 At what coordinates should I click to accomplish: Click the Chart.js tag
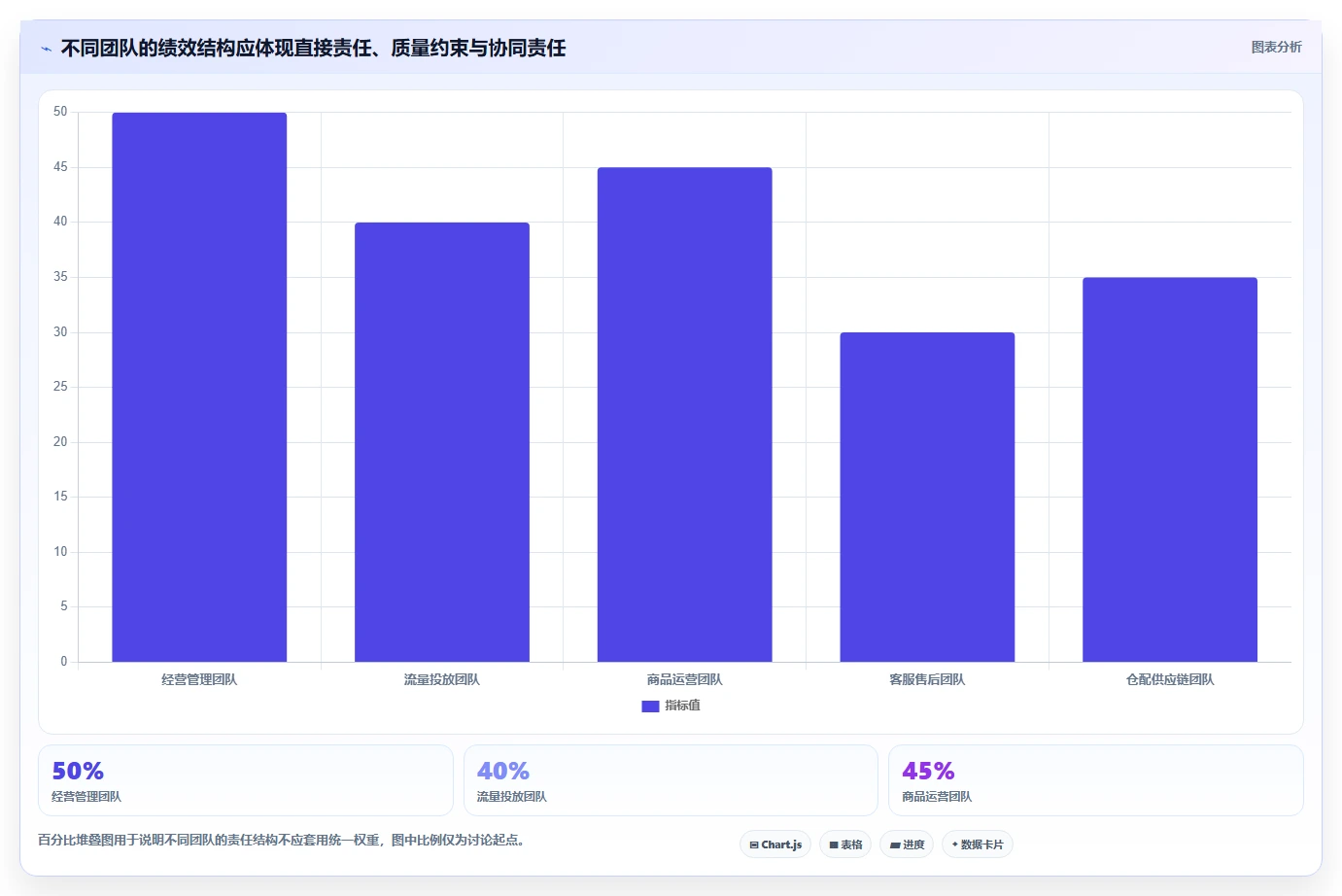[775, 844]
